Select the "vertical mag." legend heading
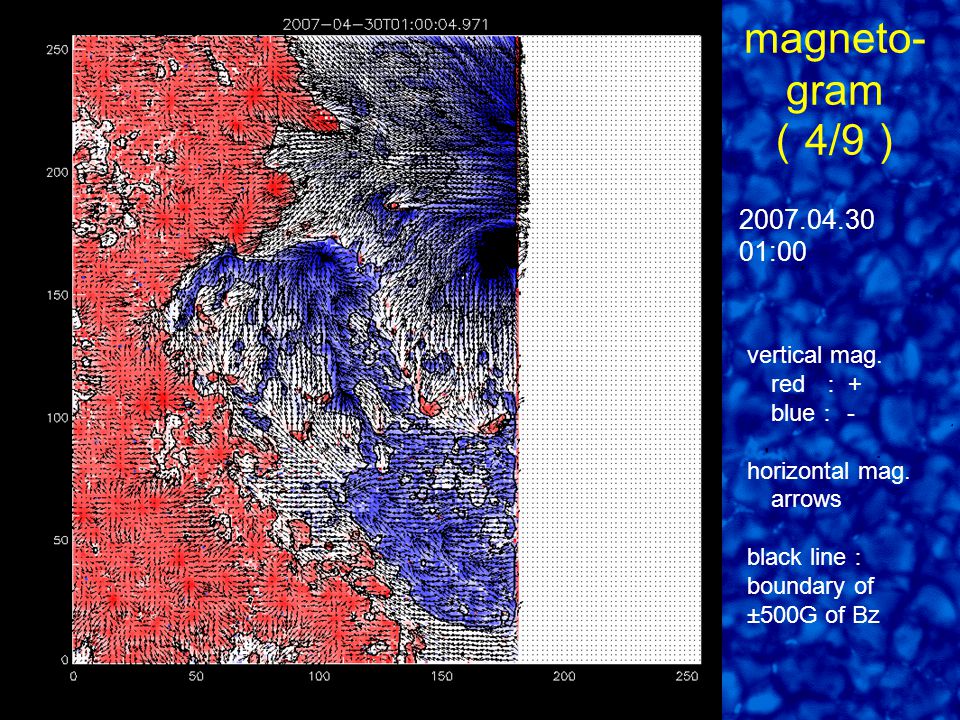The width and height of the screenshot is (960, 720). coord(814,355)
